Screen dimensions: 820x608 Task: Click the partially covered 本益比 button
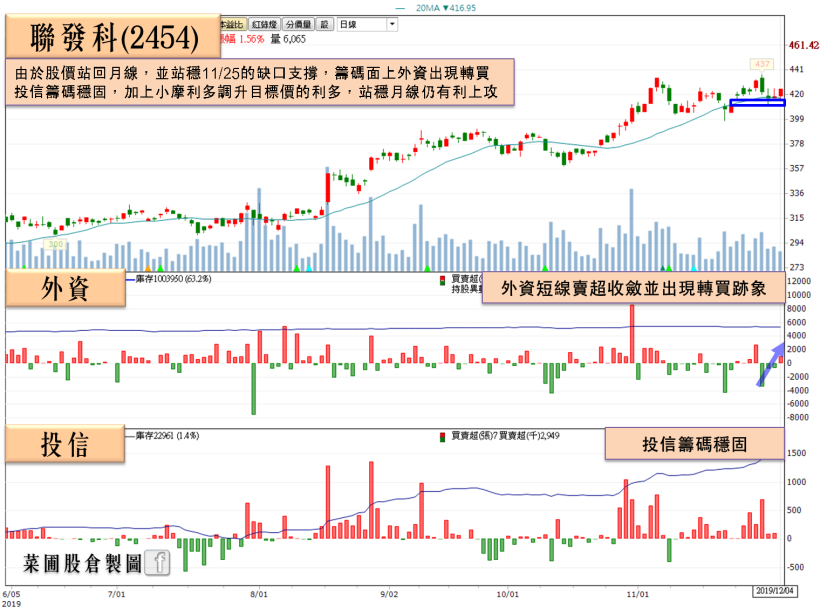232,25
